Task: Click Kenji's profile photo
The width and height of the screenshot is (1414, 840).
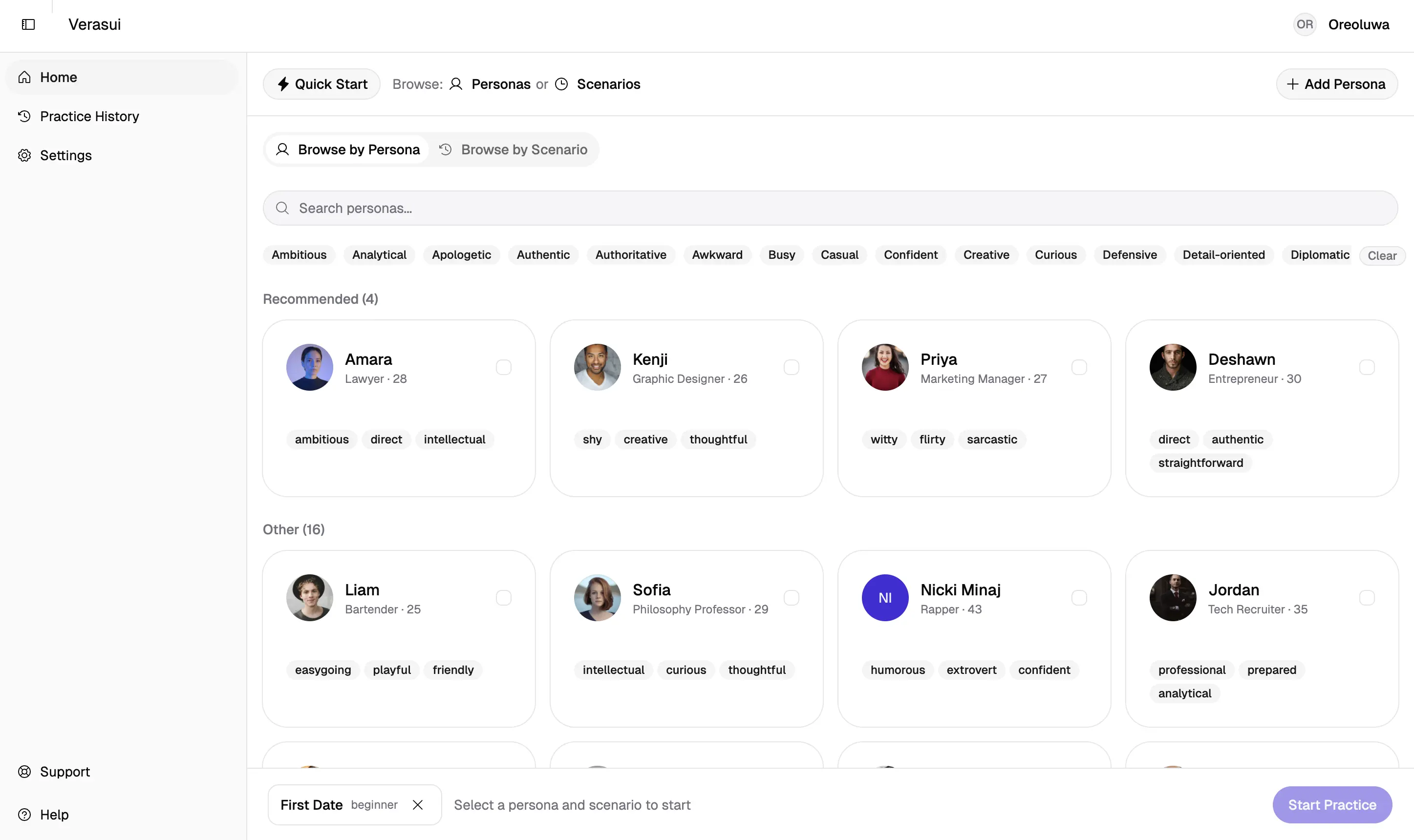Action: point(598,367)
